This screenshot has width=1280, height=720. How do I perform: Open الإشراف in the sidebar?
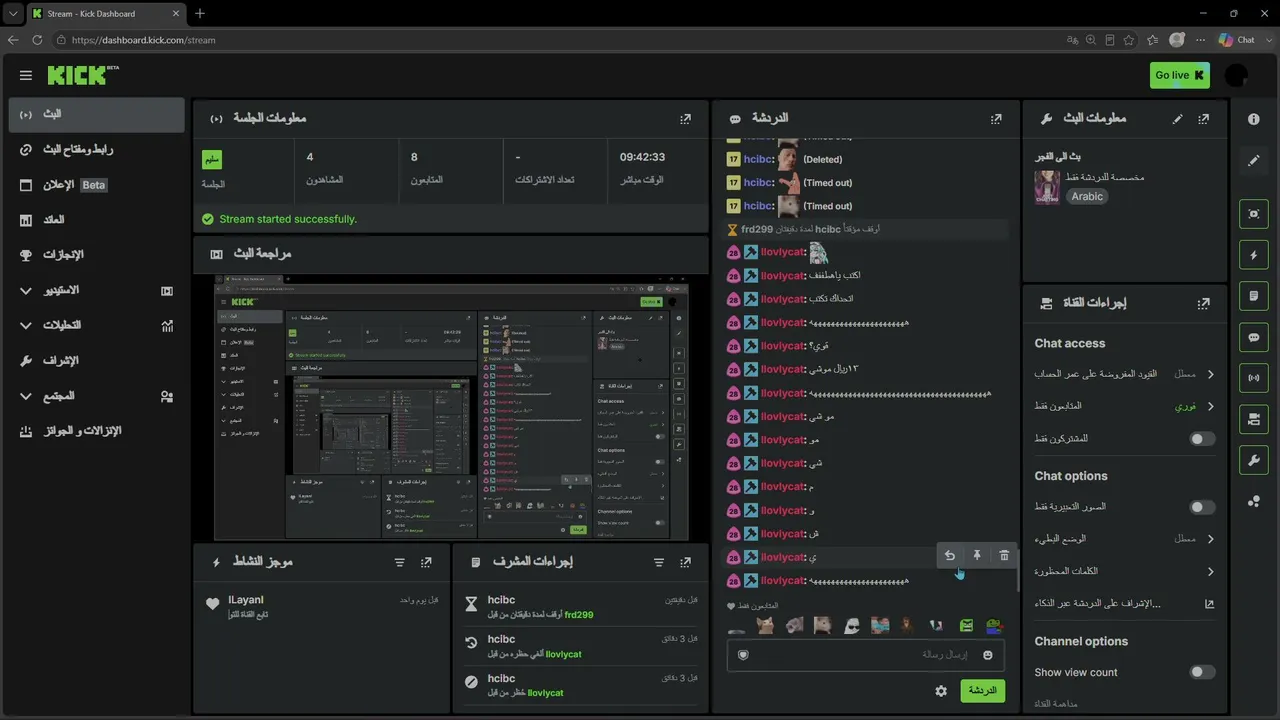(x=96, y=360)
